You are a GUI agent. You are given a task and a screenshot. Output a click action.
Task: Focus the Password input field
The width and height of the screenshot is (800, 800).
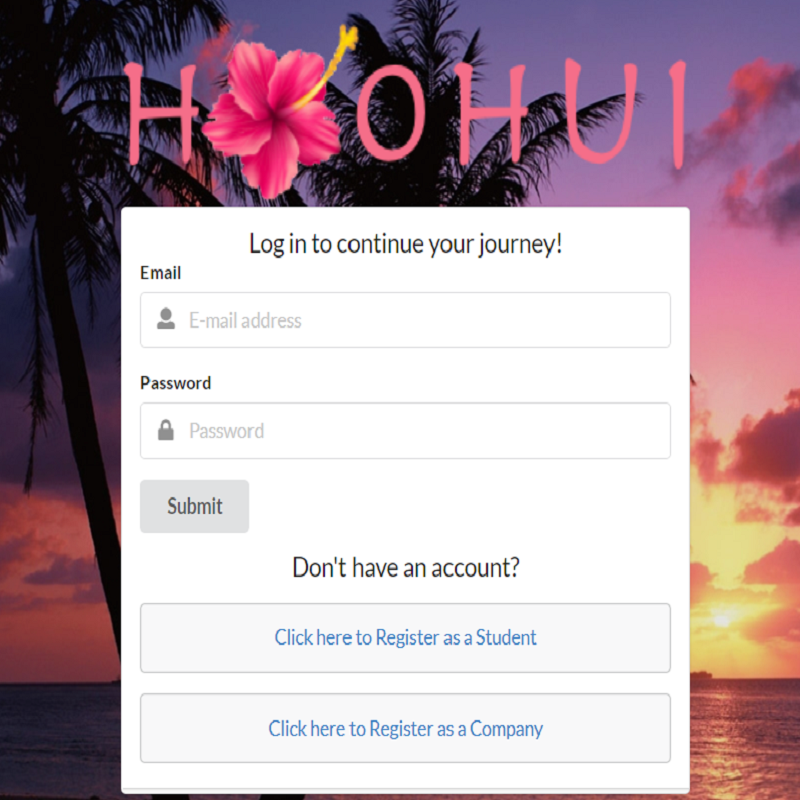pyautogui.click(x=405, y=431)
